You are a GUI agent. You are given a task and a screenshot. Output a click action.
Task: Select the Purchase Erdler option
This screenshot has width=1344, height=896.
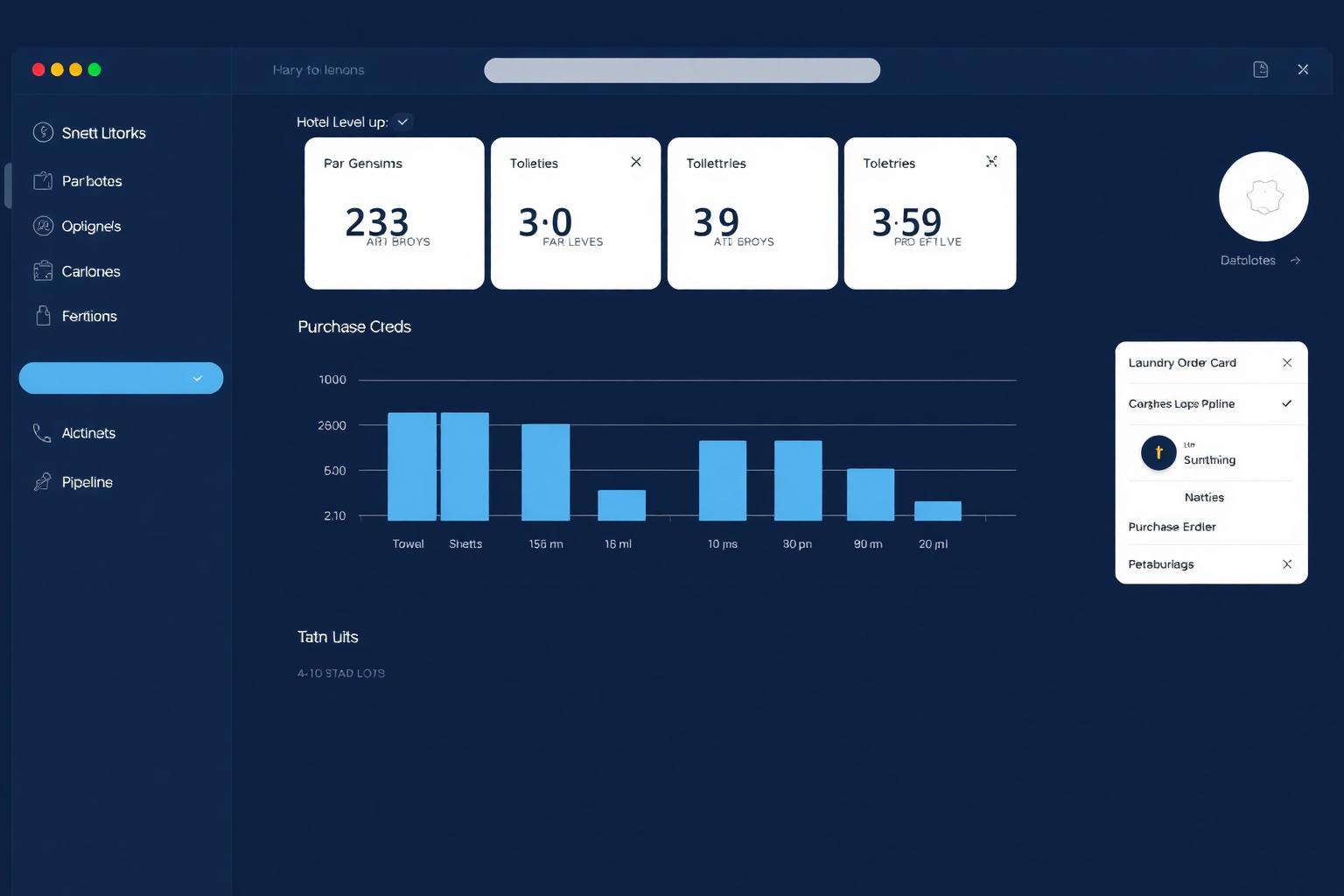tap(1172, 527)
